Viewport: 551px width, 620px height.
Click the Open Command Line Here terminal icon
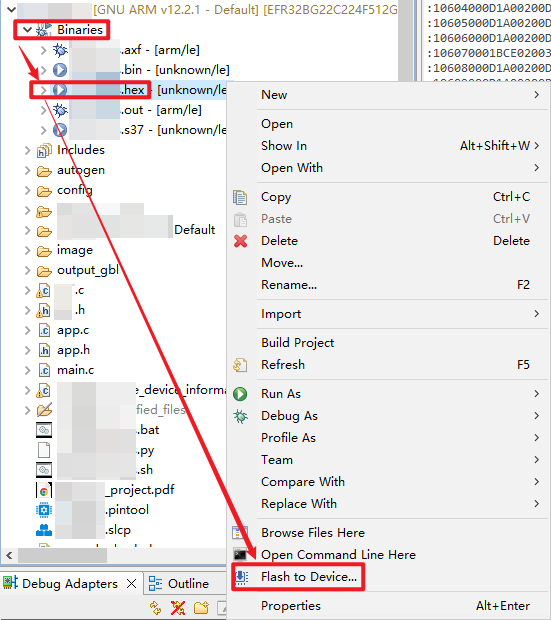(x=240, y=555)
